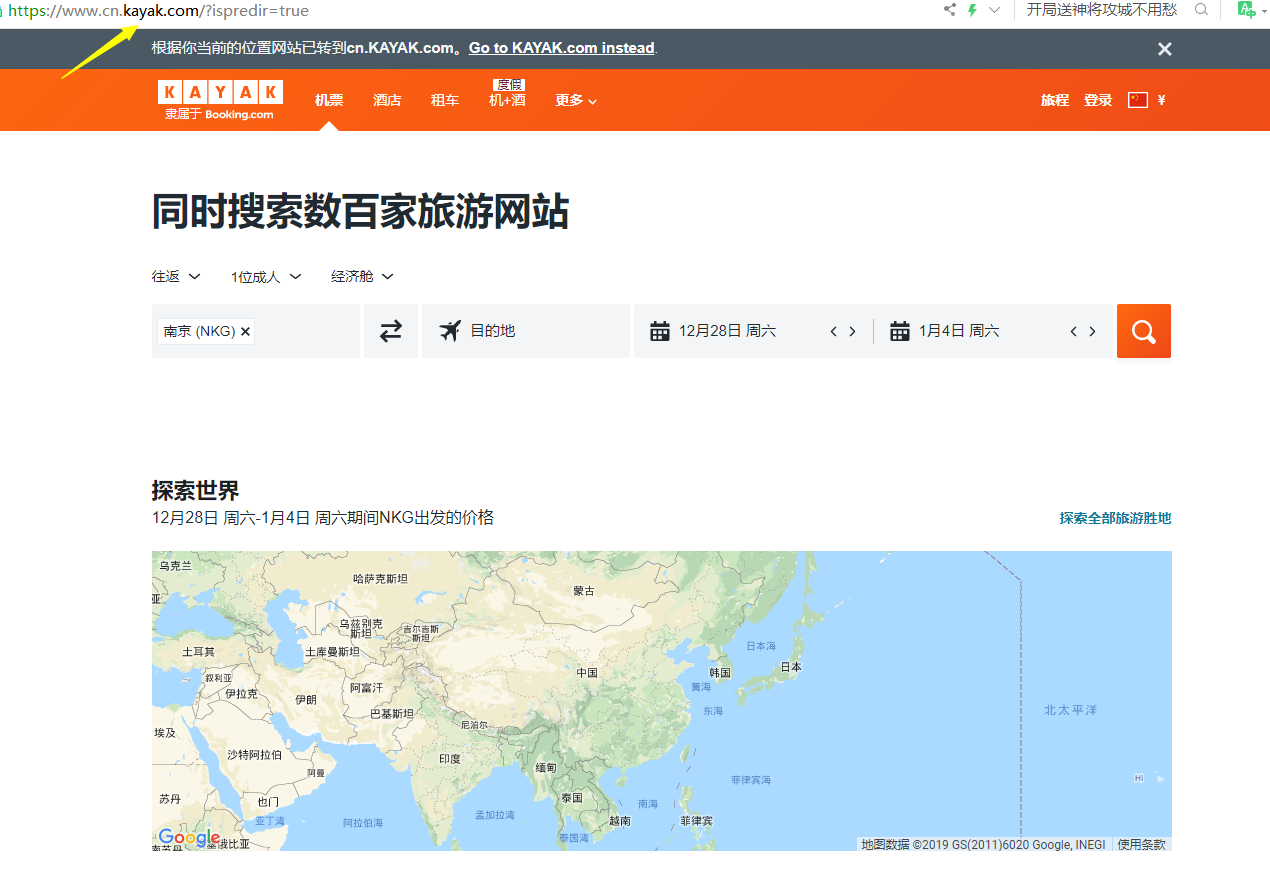Image resolution: width=1270 pixels, height=877 pixels.
Task: Change currency via the ¥ symbol
Action: point(1161,100)
